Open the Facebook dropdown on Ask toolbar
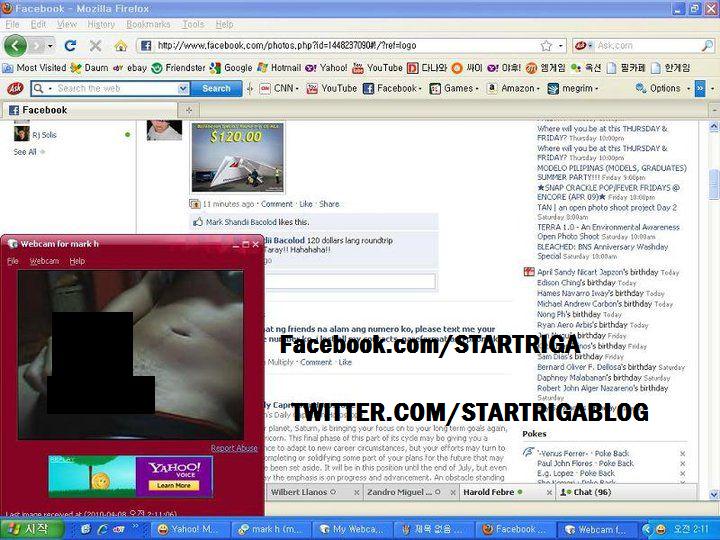 tap(419, 88)
